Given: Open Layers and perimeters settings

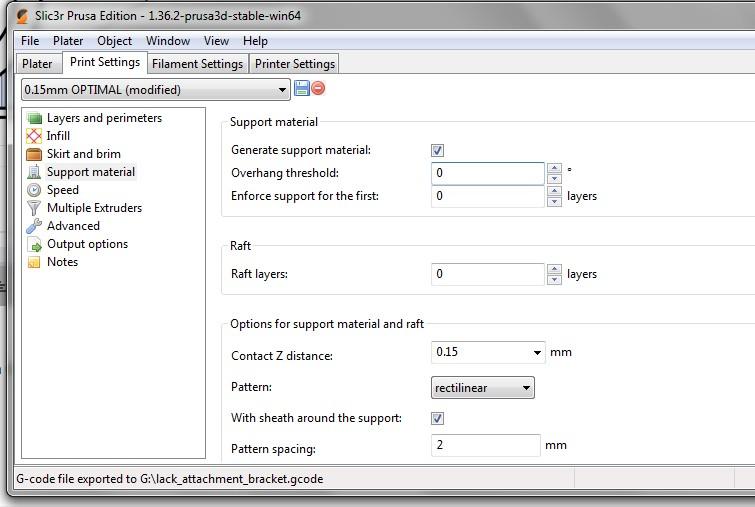Looking at the screenshot, I should pyautogui.click(x=104, y=118).
